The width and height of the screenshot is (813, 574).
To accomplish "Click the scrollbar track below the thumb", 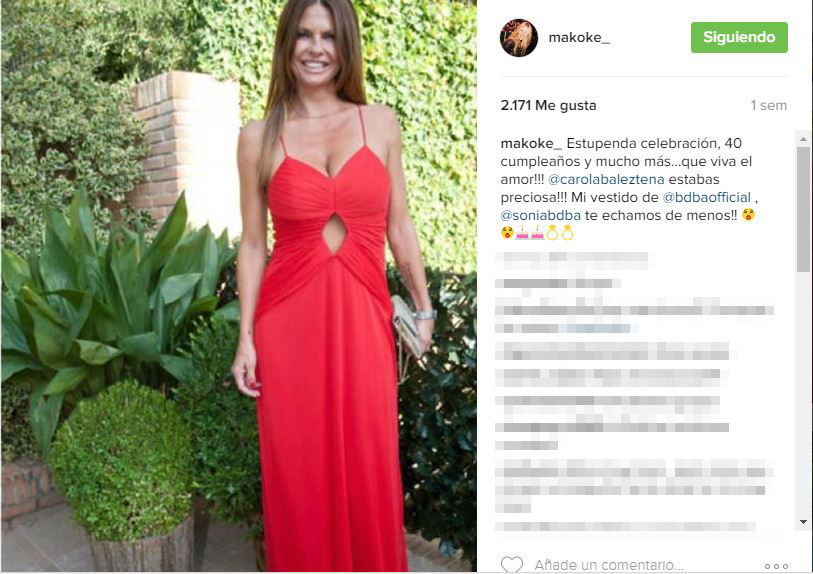I will pyautogui.click(x=803, y=393).
